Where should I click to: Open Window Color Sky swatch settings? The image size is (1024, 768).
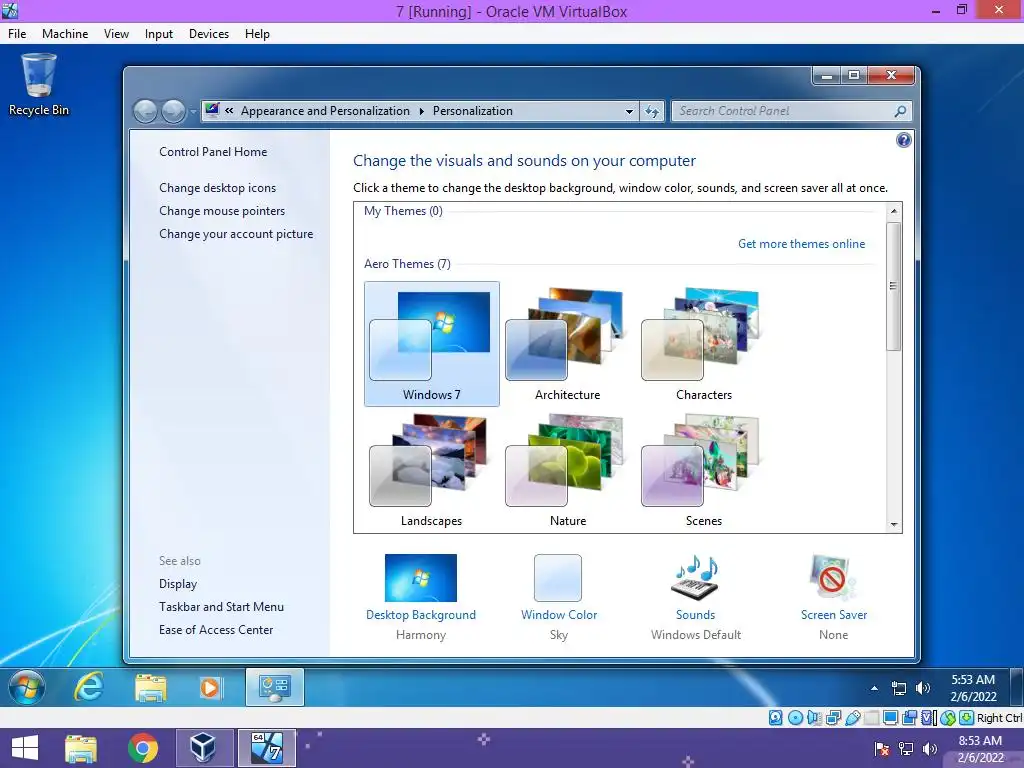558,597
